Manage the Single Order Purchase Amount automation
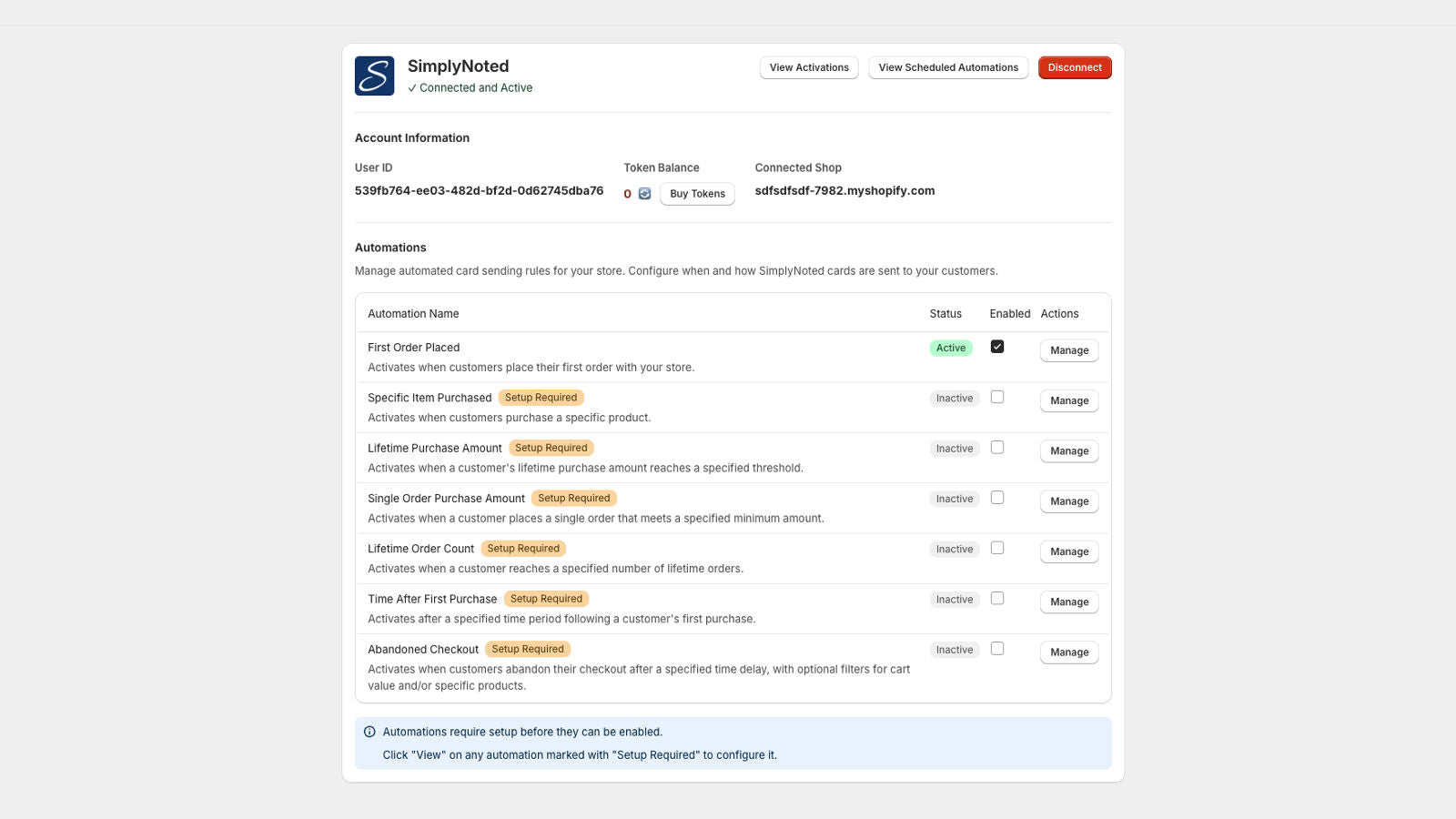1456x819 pixels. click(1069, 501)
